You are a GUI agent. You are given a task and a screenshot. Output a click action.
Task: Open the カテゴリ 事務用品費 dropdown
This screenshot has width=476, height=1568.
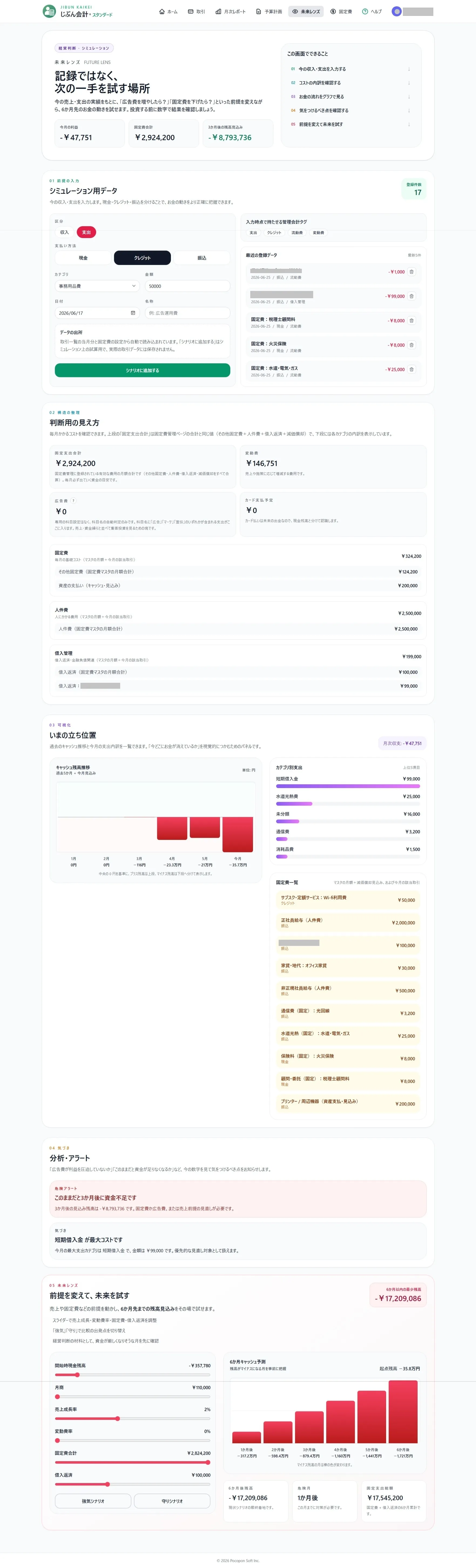97,286
